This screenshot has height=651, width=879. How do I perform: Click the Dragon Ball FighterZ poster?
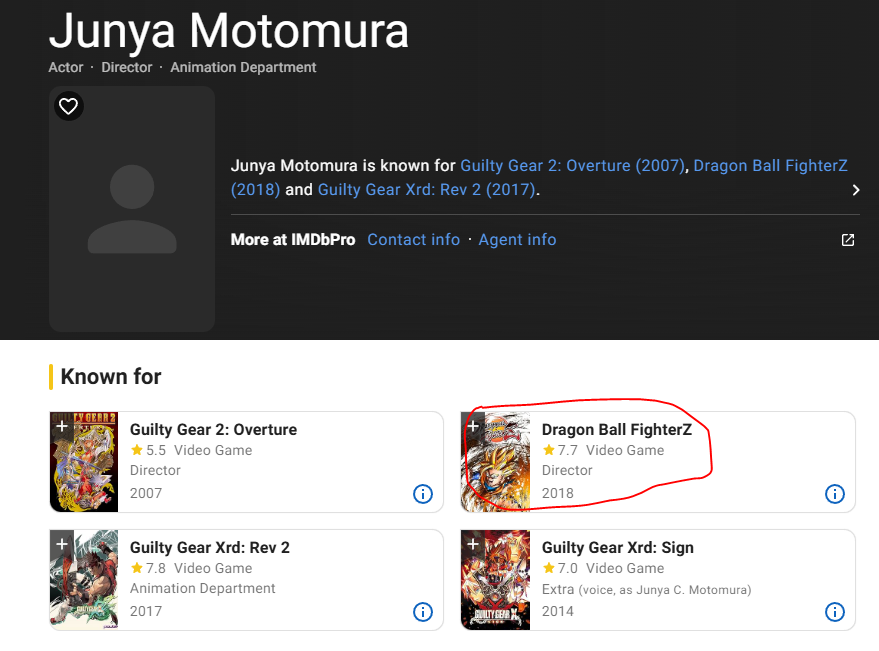point(496,462)
